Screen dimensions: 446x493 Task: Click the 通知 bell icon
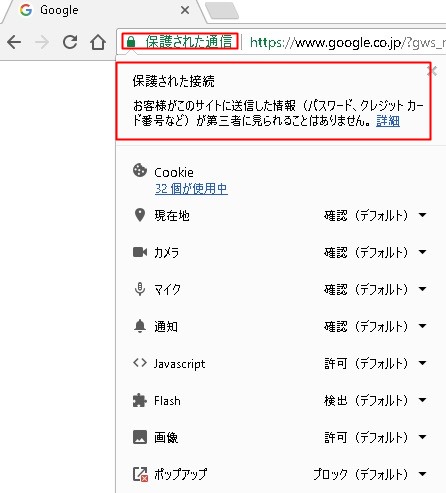tap(140, 326)
